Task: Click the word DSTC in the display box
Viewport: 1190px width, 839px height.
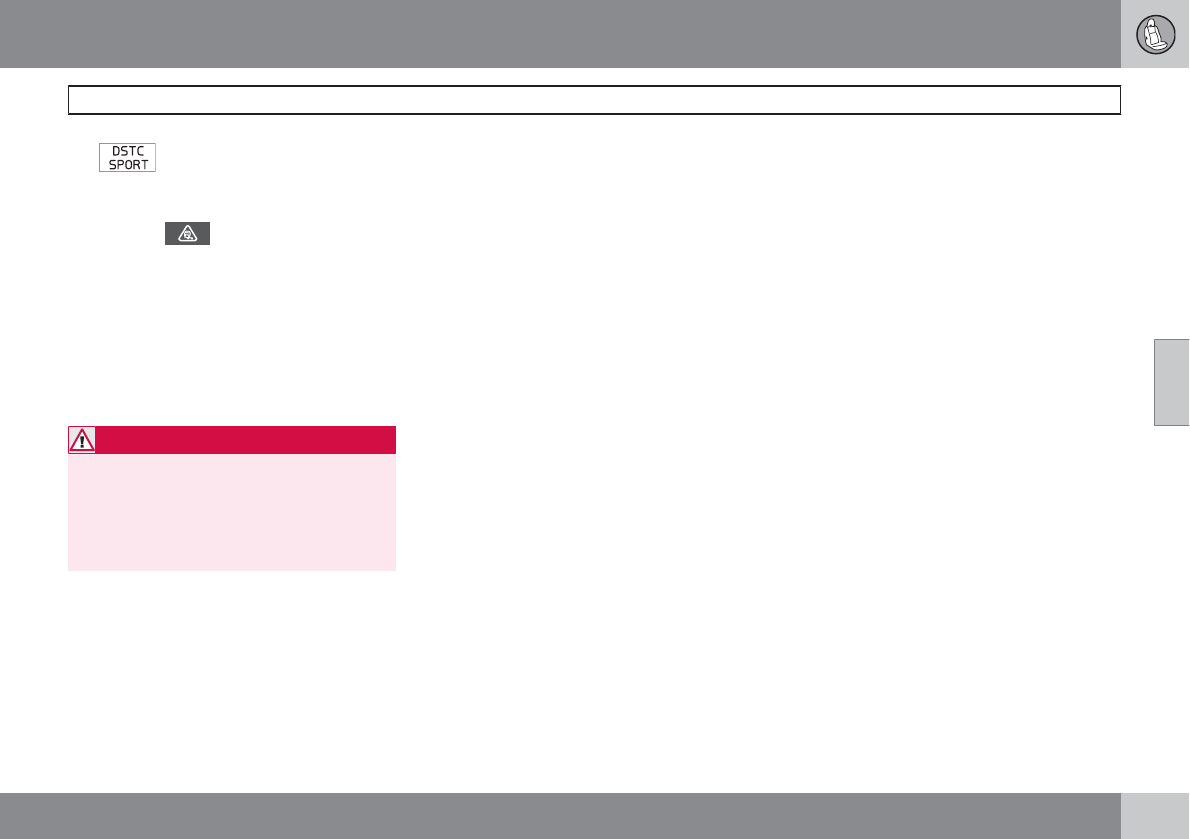Action: [x=128, y=151]
